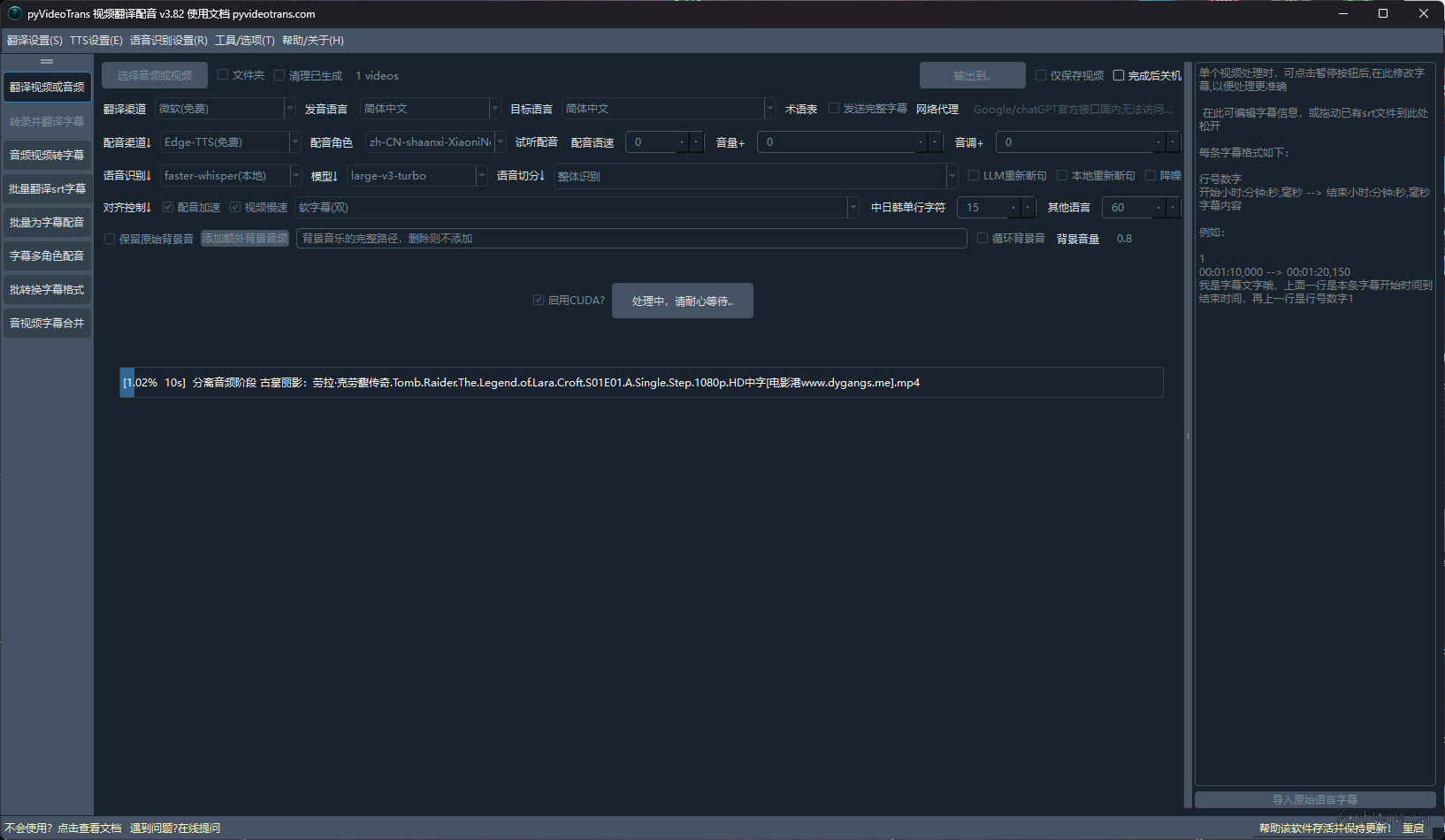Open the faster-whisper(本地) recognition dropdown
Viewport: 1445px width, 840px height.
(x=231, y=175)
